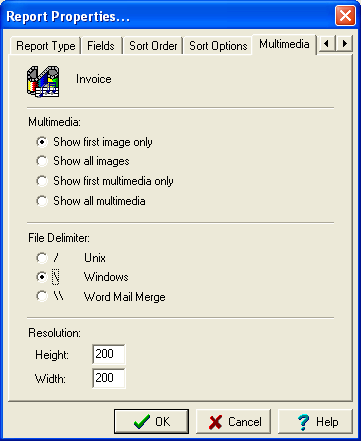This screenshot has width=361, height=441.
Task: Open the Sort Options tab
Action: coord(218,46)
